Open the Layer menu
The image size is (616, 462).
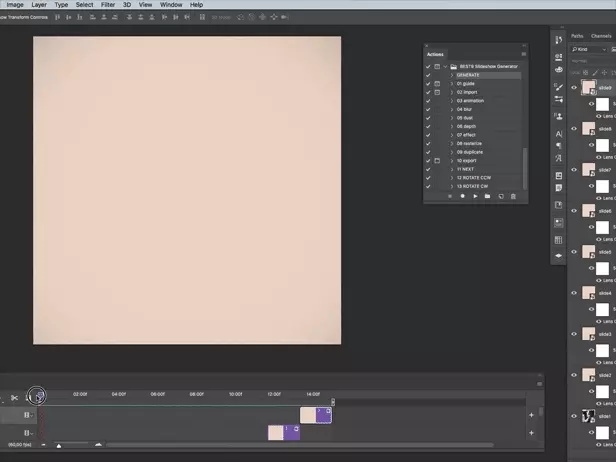[x=39, y=5]
